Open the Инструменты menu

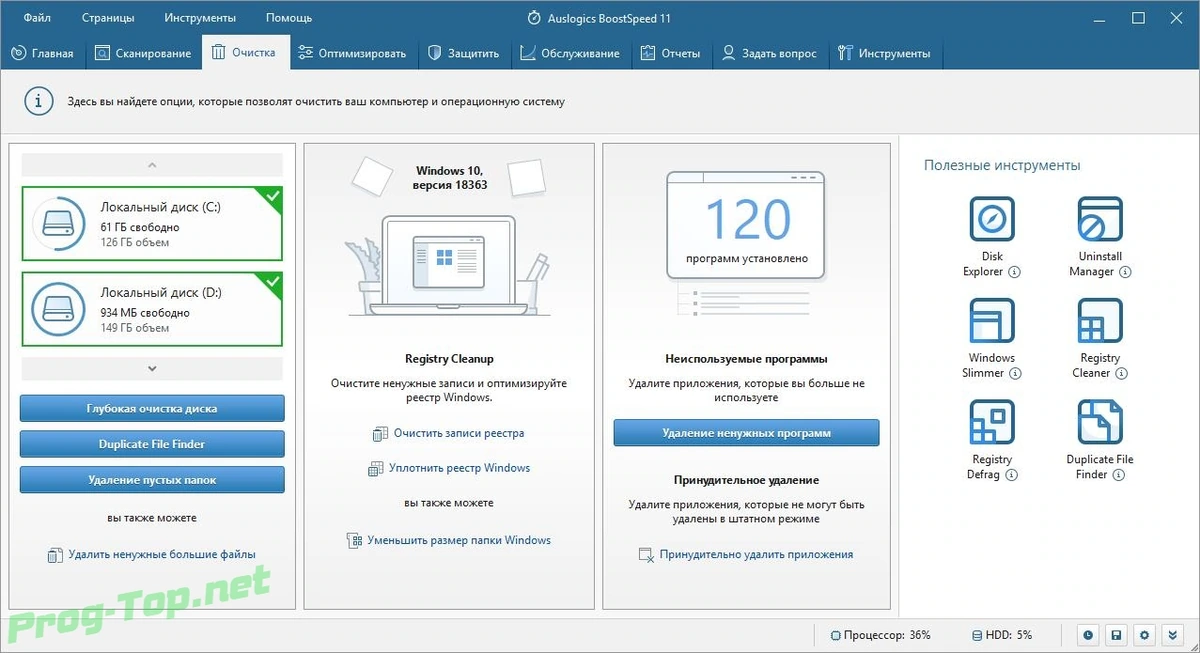[x=201, y=18]
